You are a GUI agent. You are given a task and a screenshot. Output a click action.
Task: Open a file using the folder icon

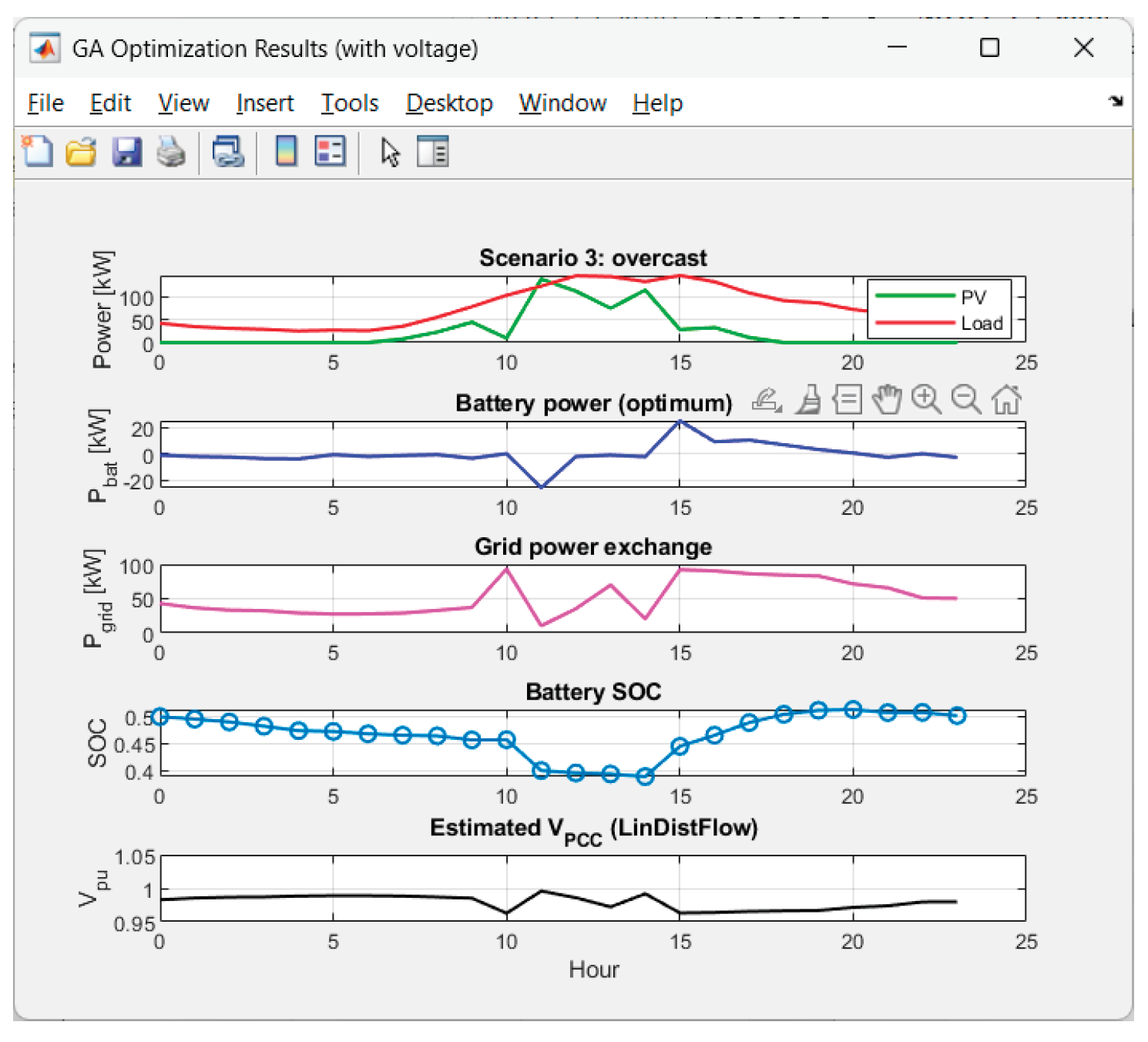tap(81, 152)
